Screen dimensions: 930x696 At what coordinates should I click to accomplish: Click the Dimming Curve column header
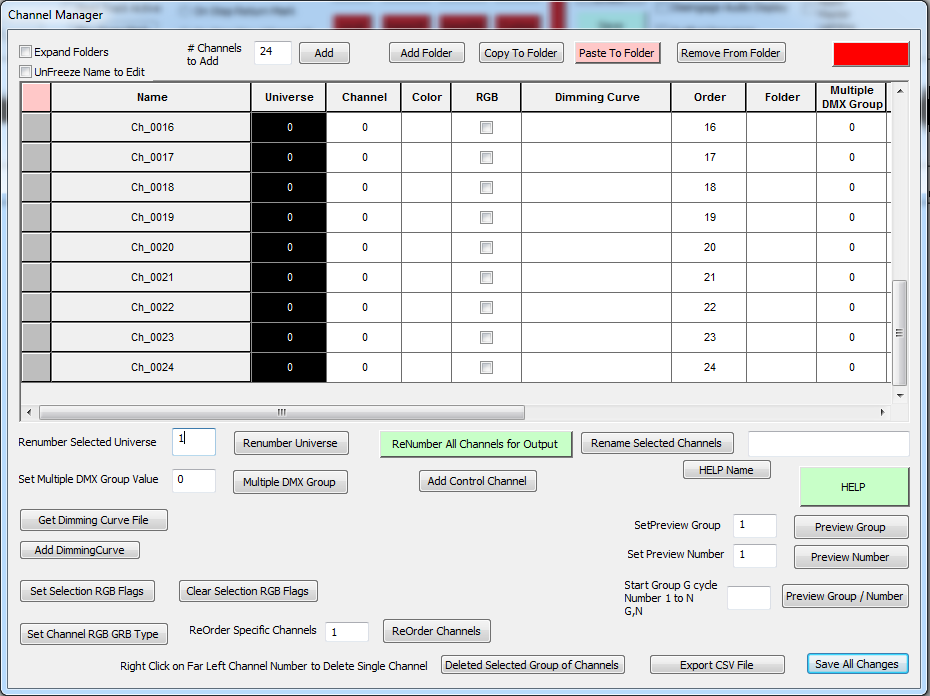point(597,97)
